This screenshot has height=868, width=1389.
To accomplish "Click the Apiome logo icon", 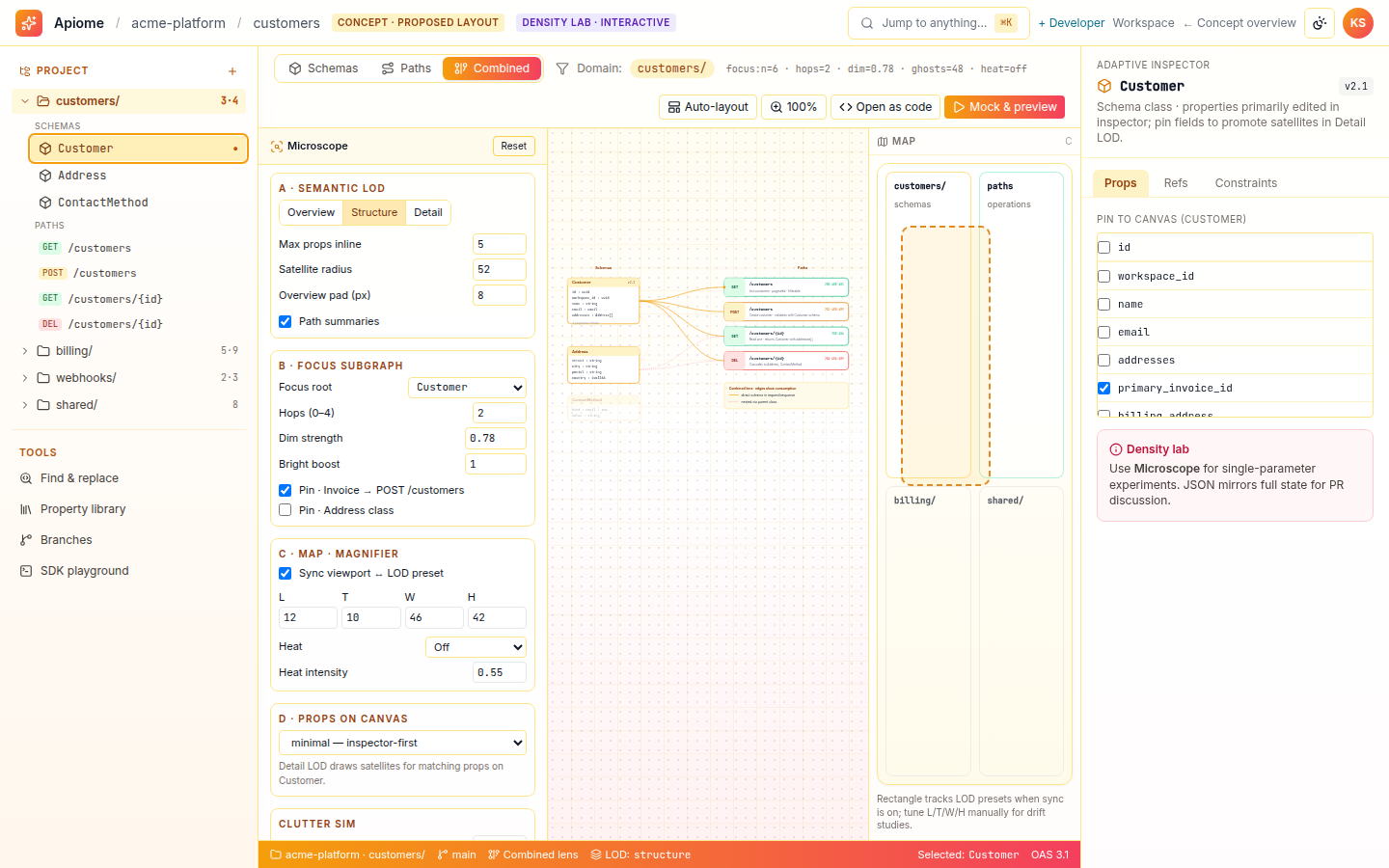I will (x=29, y=23).
